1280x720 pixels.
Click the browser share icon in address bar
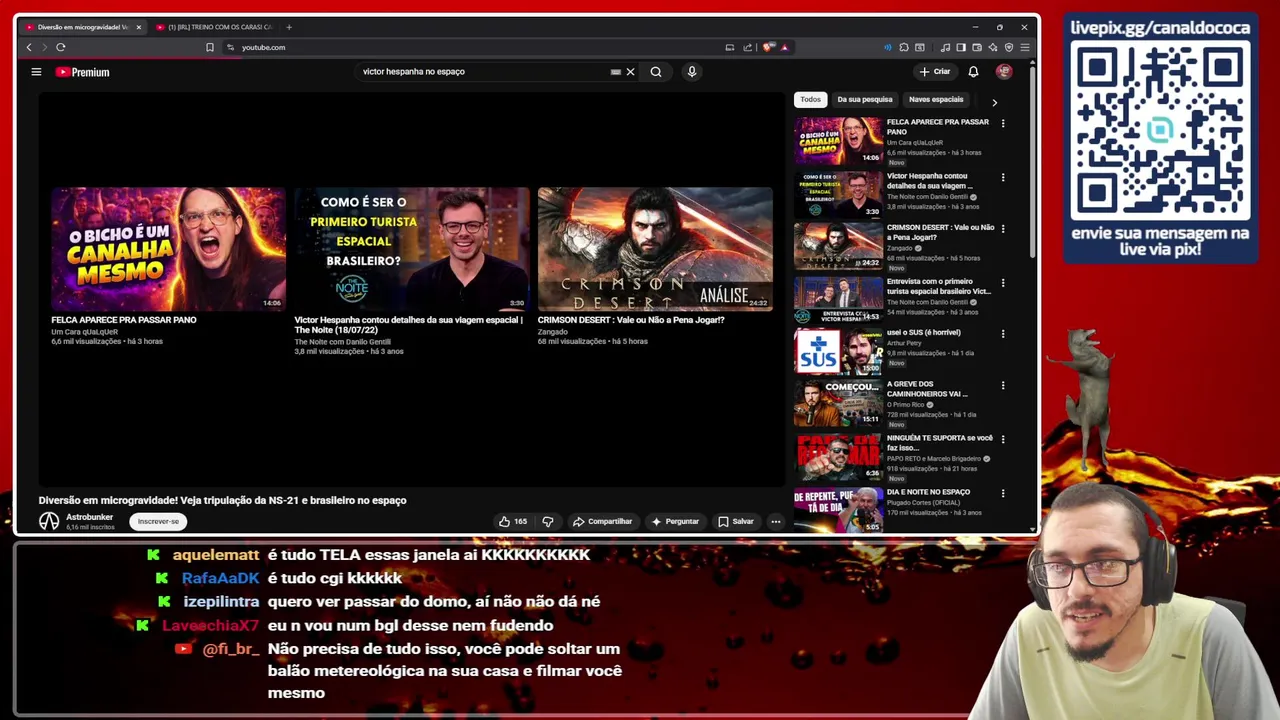click(747, 47)
